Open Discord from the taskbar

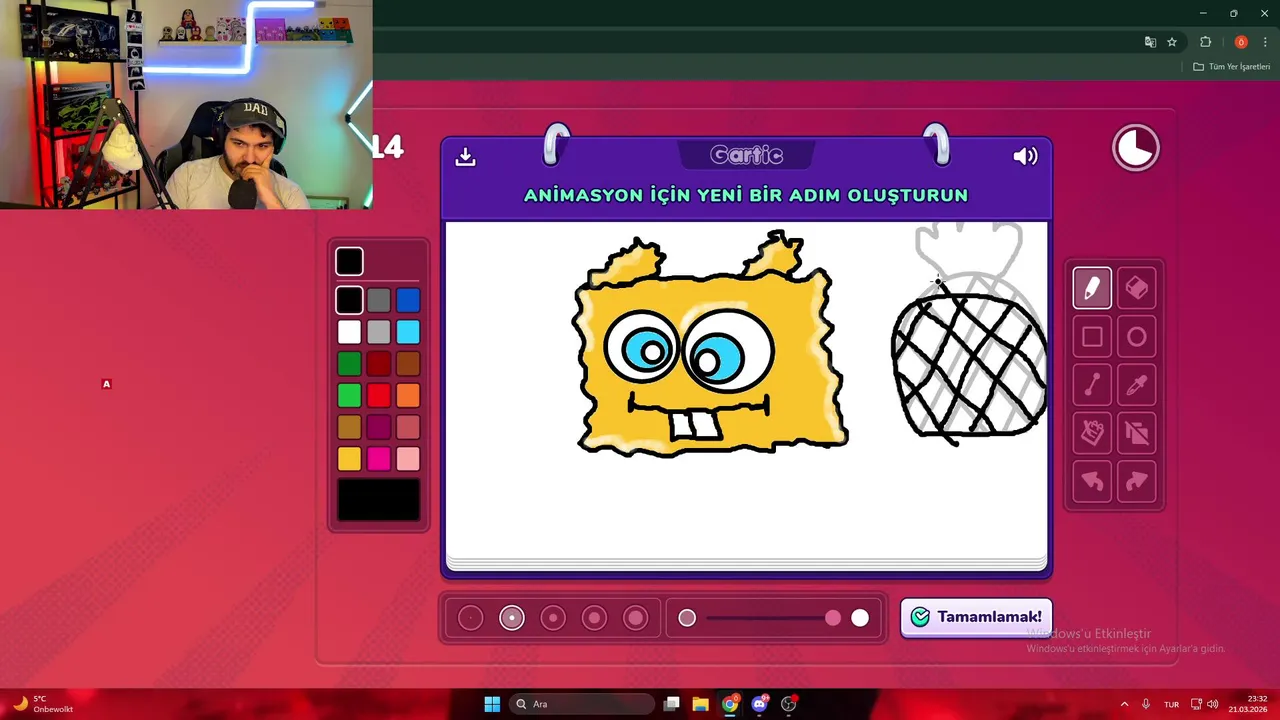pyautogui.click(x=759, y=704)
